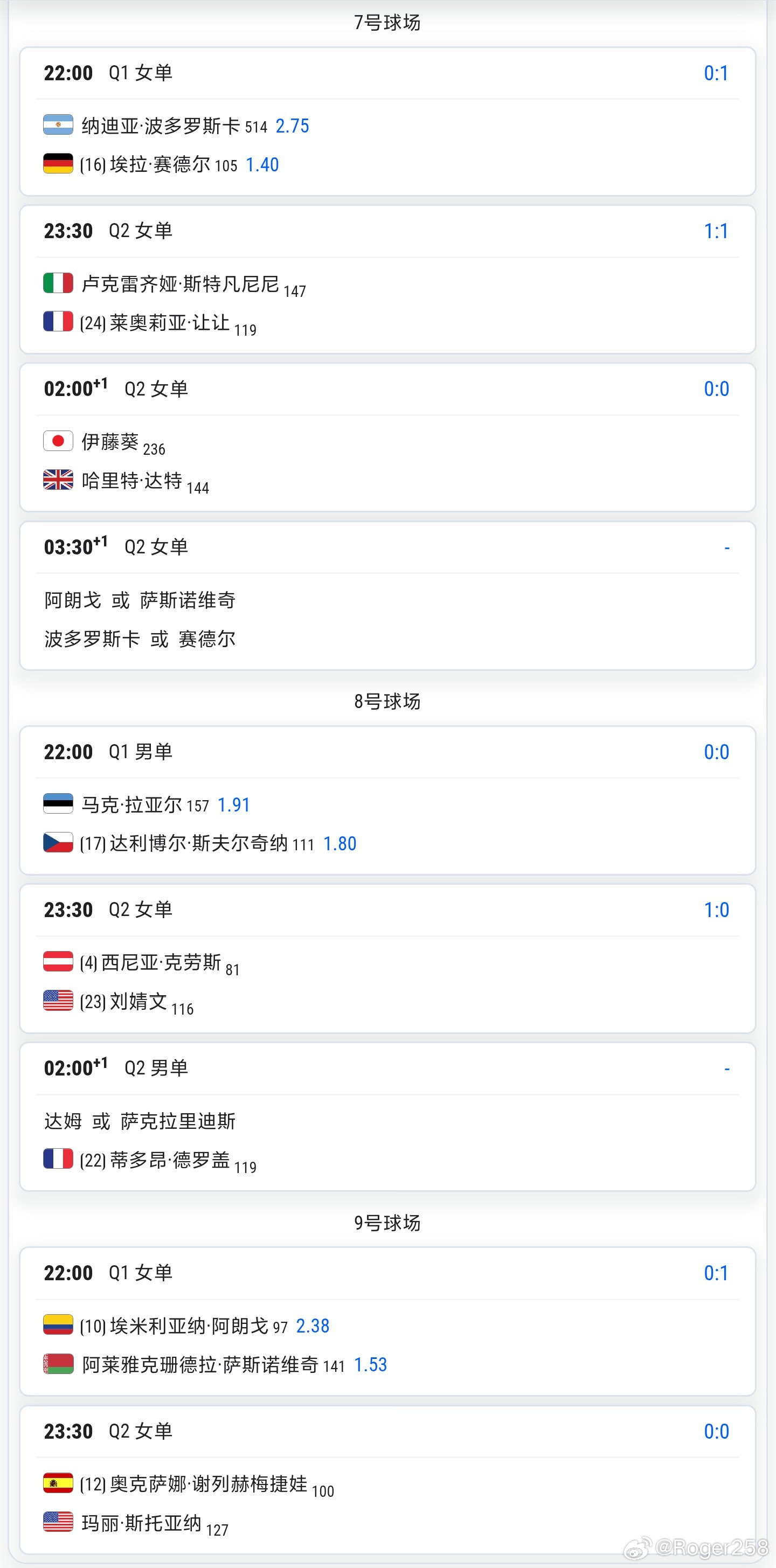
Task: Tap the Czech flag beside 达利博尔·斯夫尔奇纳
Action: pyautogui.click(x=58, y=842)
